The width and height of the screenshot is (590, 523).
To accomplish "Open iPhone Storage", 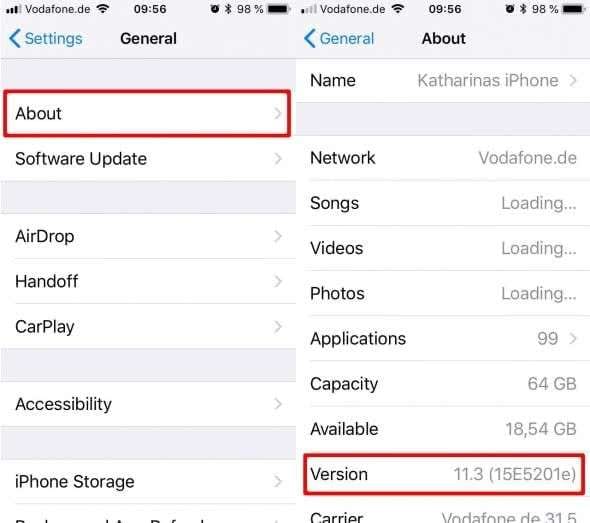I will (x=148, y=481).
